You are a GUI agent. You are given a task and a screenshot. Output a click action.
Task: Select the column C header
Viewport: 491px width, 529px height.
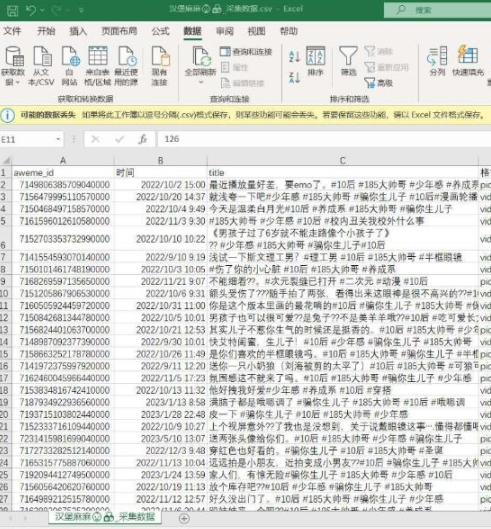pyautogui.click(x=343, y=161)
